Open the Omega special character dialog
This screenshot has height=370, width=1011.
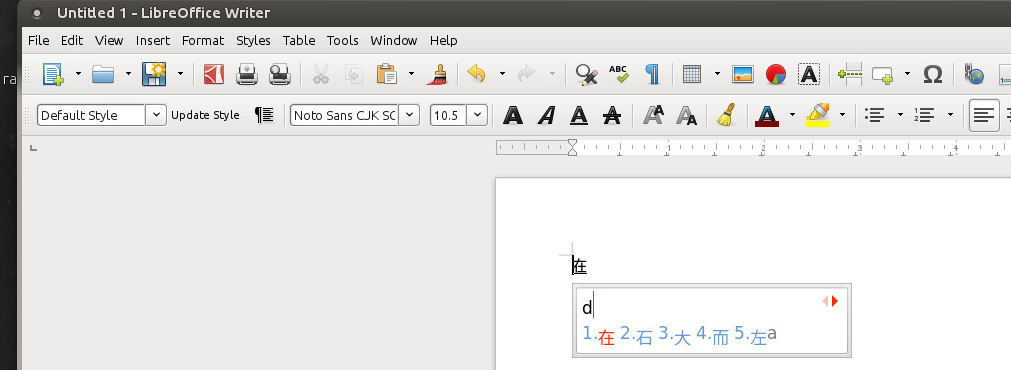(933, 74)
